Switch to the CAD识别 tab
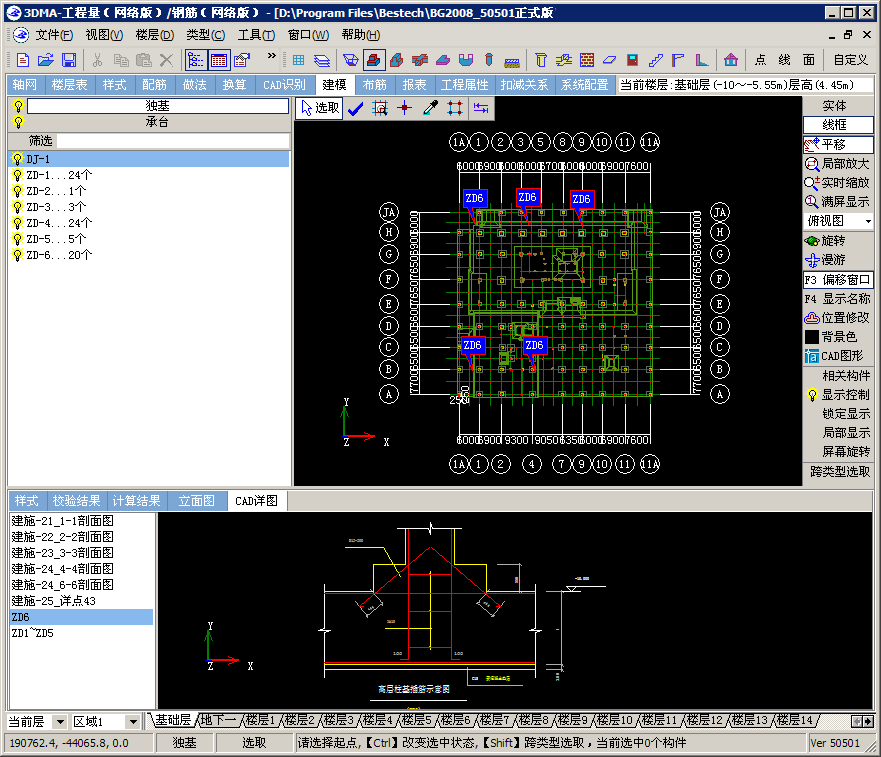The image size is (881, 757). (285, 85)
